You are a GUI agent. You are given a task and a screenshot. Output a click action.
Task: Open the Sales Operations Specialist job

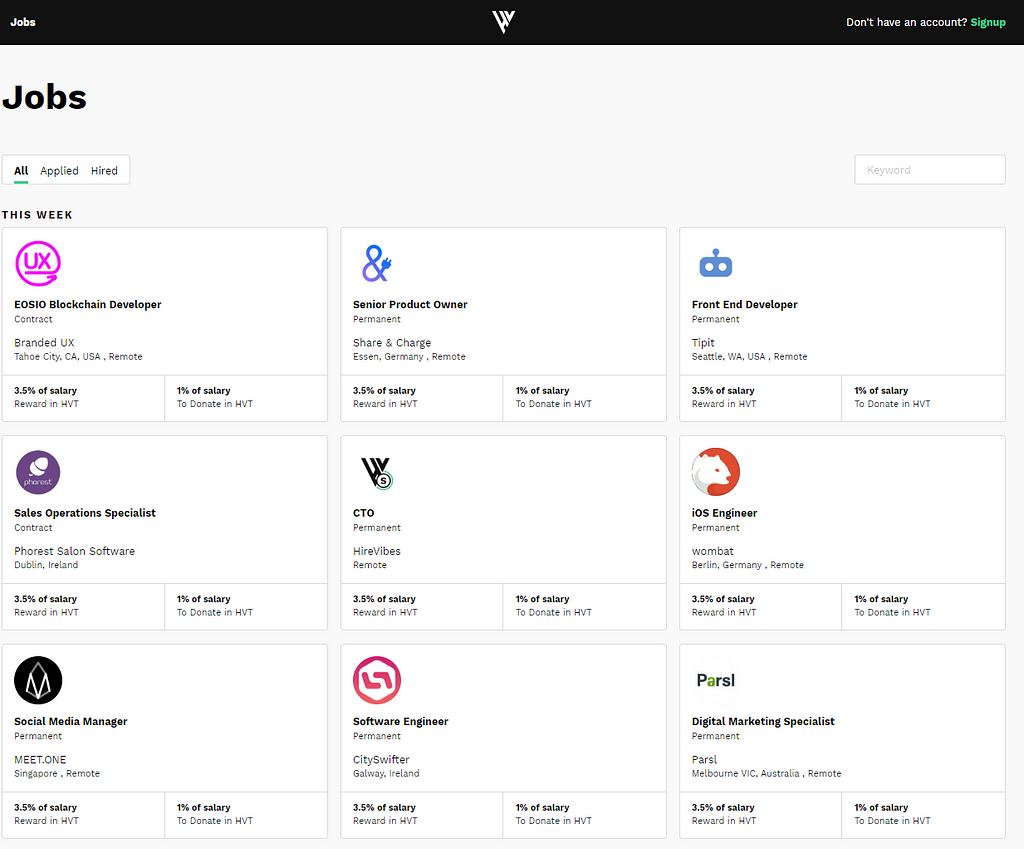pyautogui.click(x=85, y=513)
